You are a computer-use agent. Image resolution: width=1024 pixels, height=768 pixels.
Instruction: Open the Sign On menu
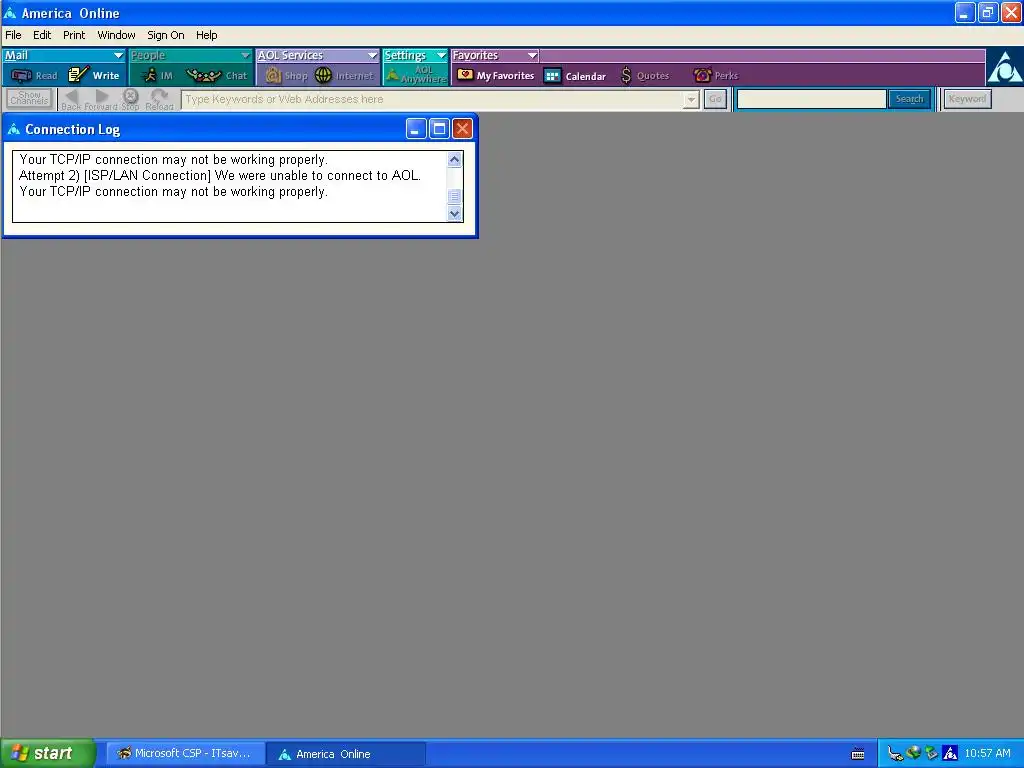click(165, 35)
